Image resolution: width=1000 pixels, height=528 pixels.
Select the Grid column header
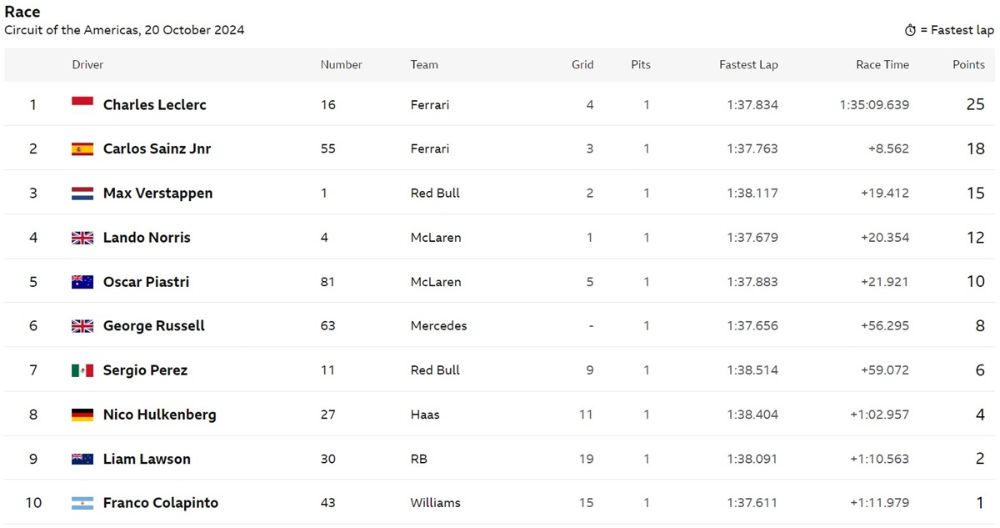point(582,64)
